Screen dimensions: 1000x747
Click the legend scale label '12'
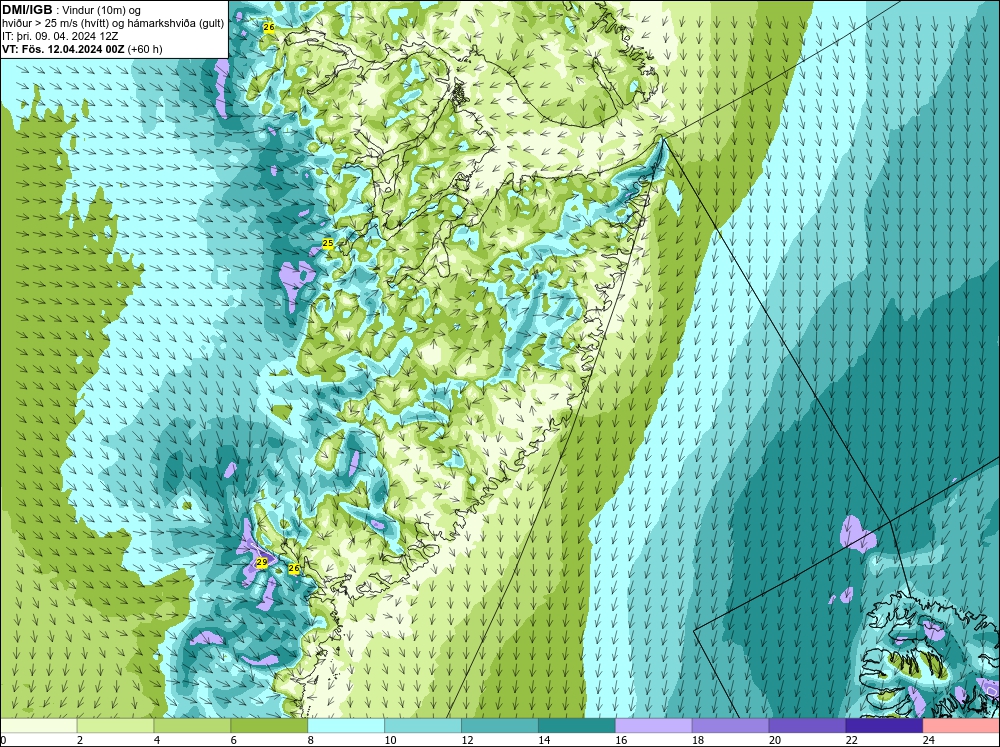pos(467,741)
